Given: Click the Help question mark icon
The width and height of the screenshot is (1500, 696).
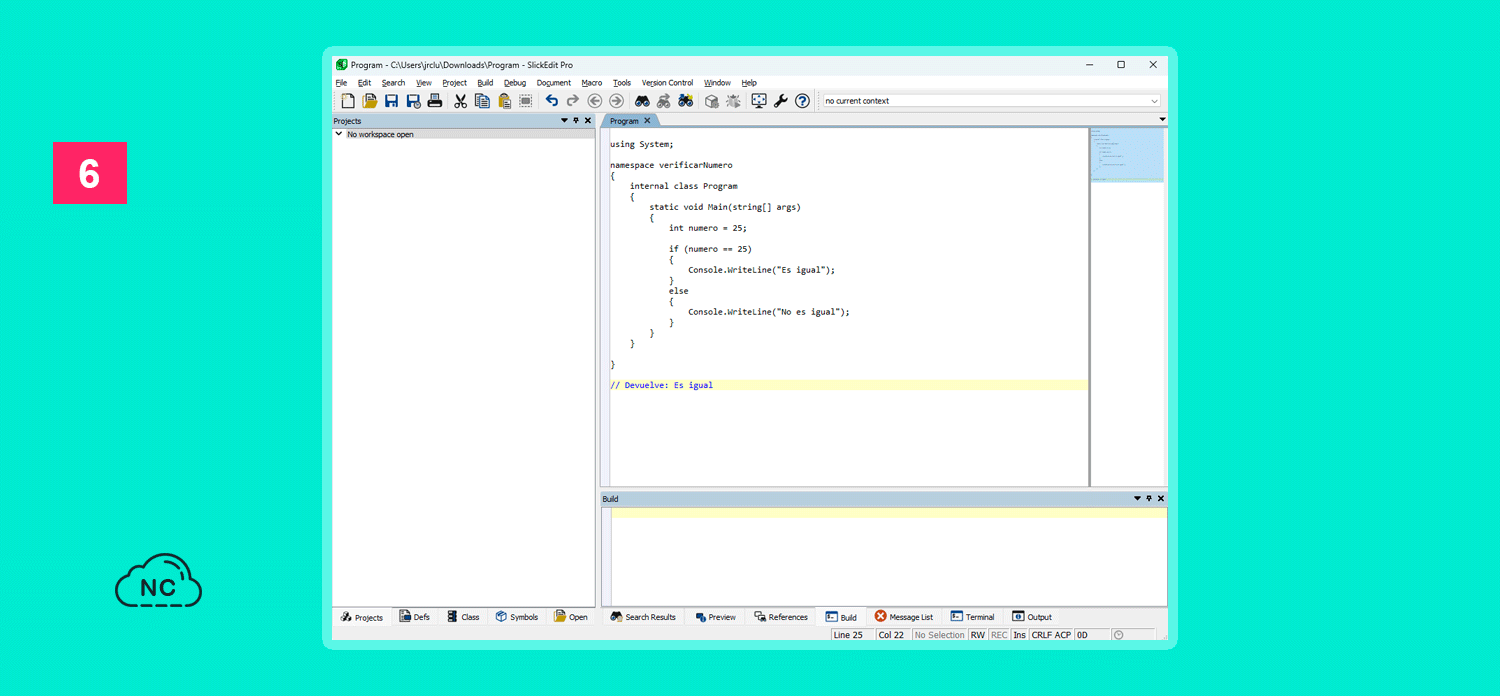Looking at the screenshot, I should (x=802, y=101).
